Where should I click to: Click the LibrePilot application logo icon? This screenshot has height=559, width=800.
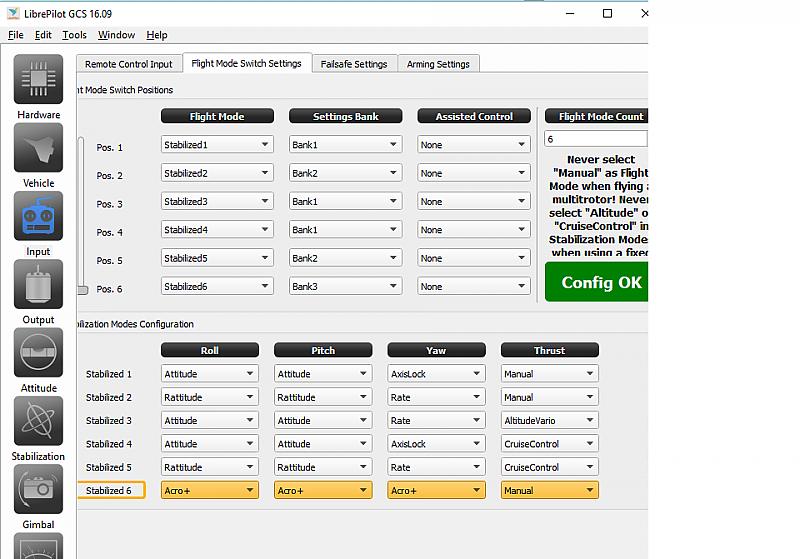pos(13,14)
